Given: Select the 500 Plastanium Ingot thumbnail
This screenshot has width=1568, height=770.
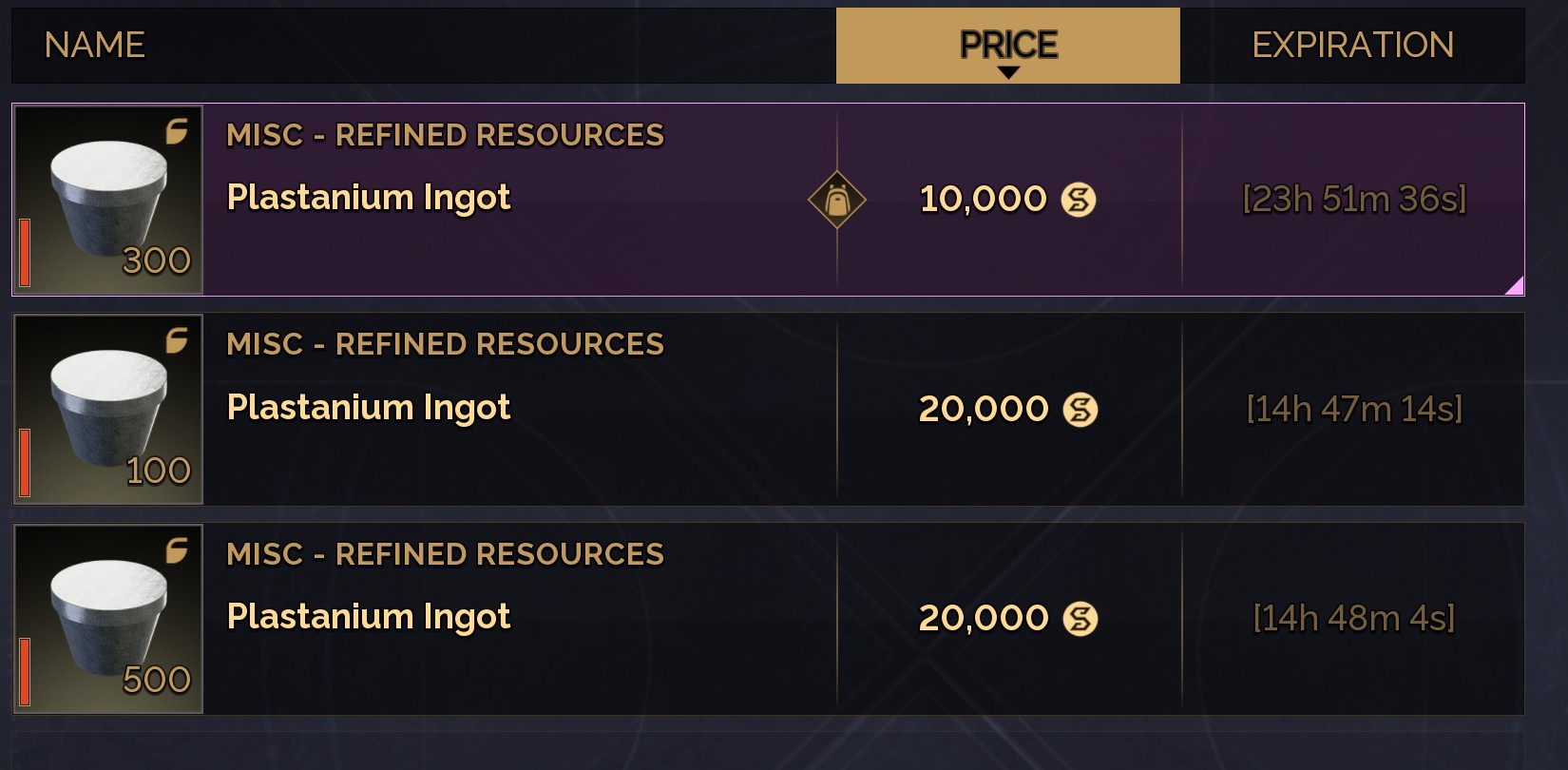Looking at the screenshot, I should tap(108, 619).
